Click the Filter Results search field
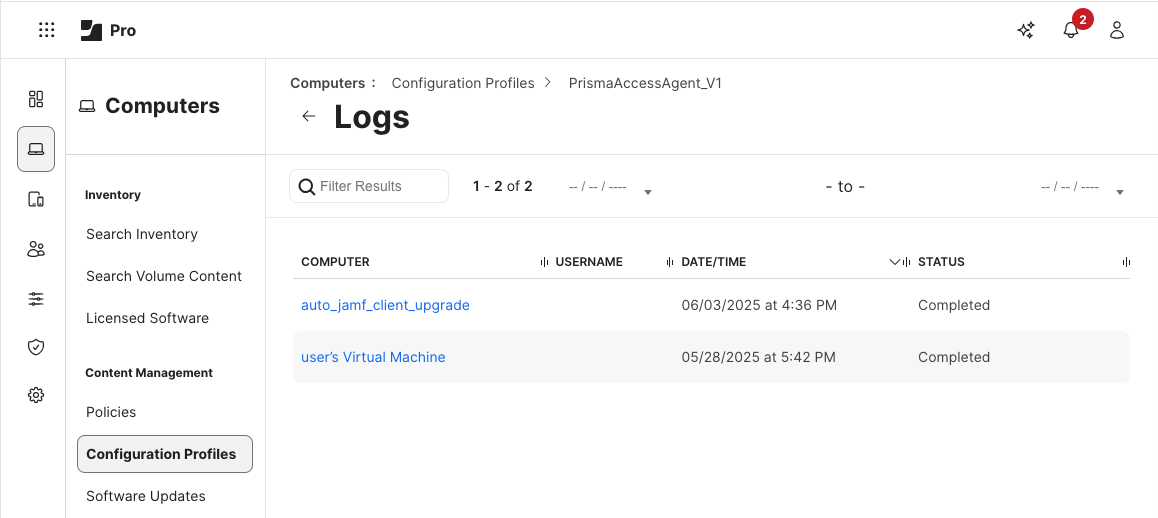The image size is (1158, 518). click(x=377, y=186)
